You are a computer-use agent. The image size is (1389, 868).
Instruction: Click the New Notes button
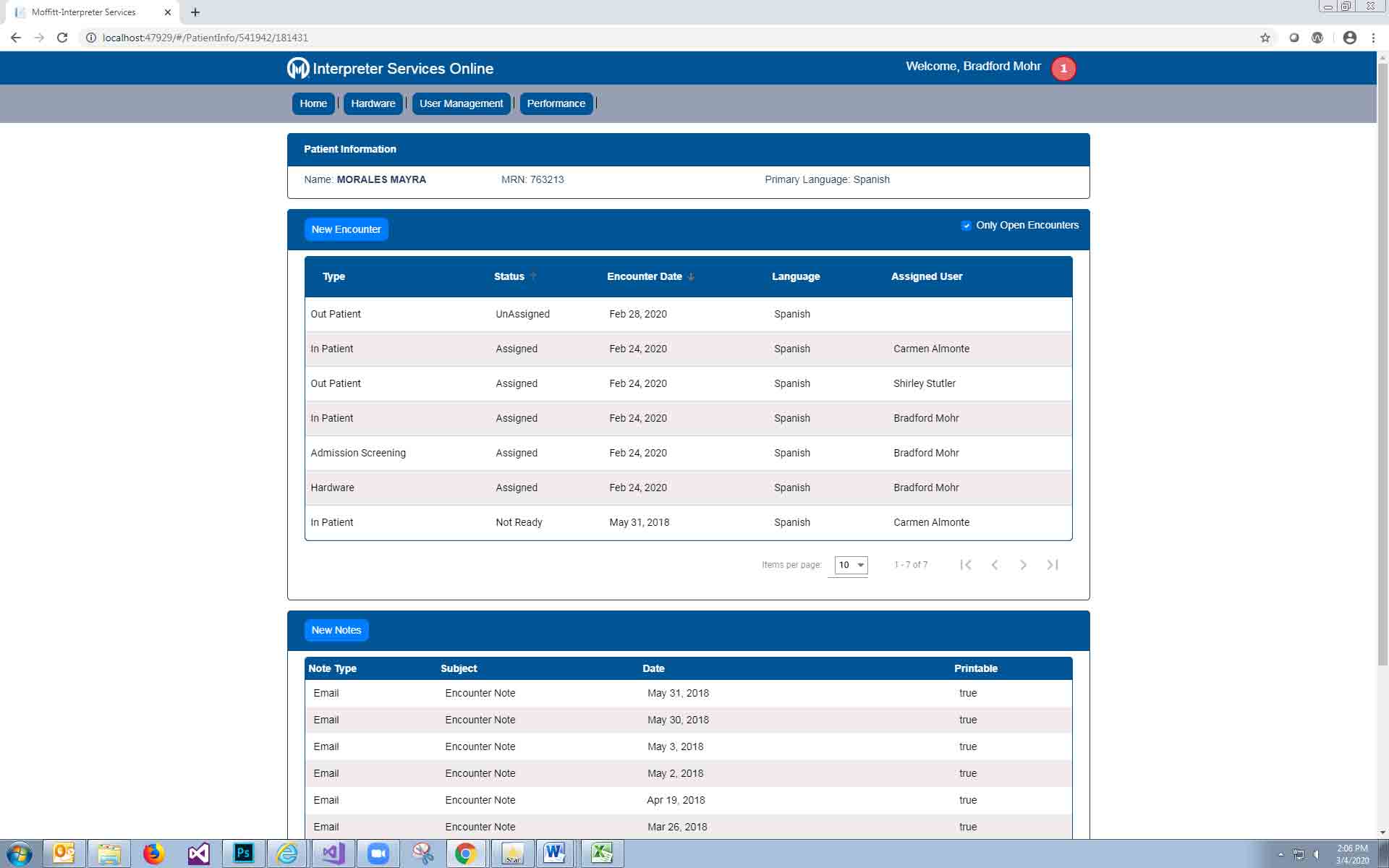coord(336,630)
